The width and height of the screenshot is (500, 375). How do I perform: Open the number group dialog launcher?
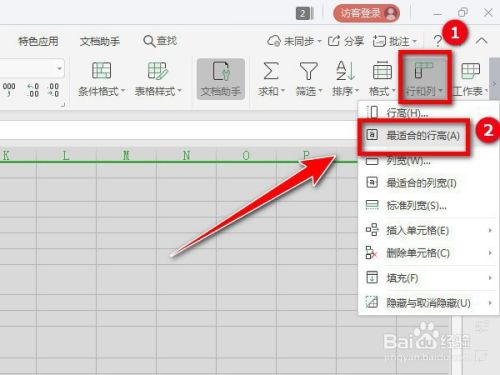click(62, 105)
